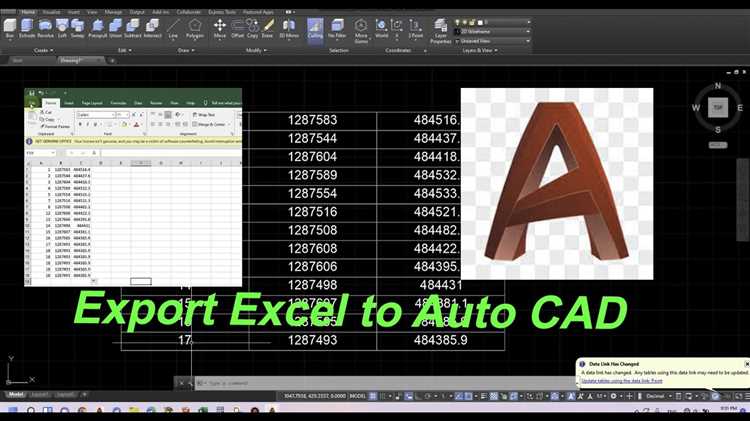Image resolution: width=750 pixels, height=421 pixels.
Task: Click the Excel File tab
Action: 32,104
